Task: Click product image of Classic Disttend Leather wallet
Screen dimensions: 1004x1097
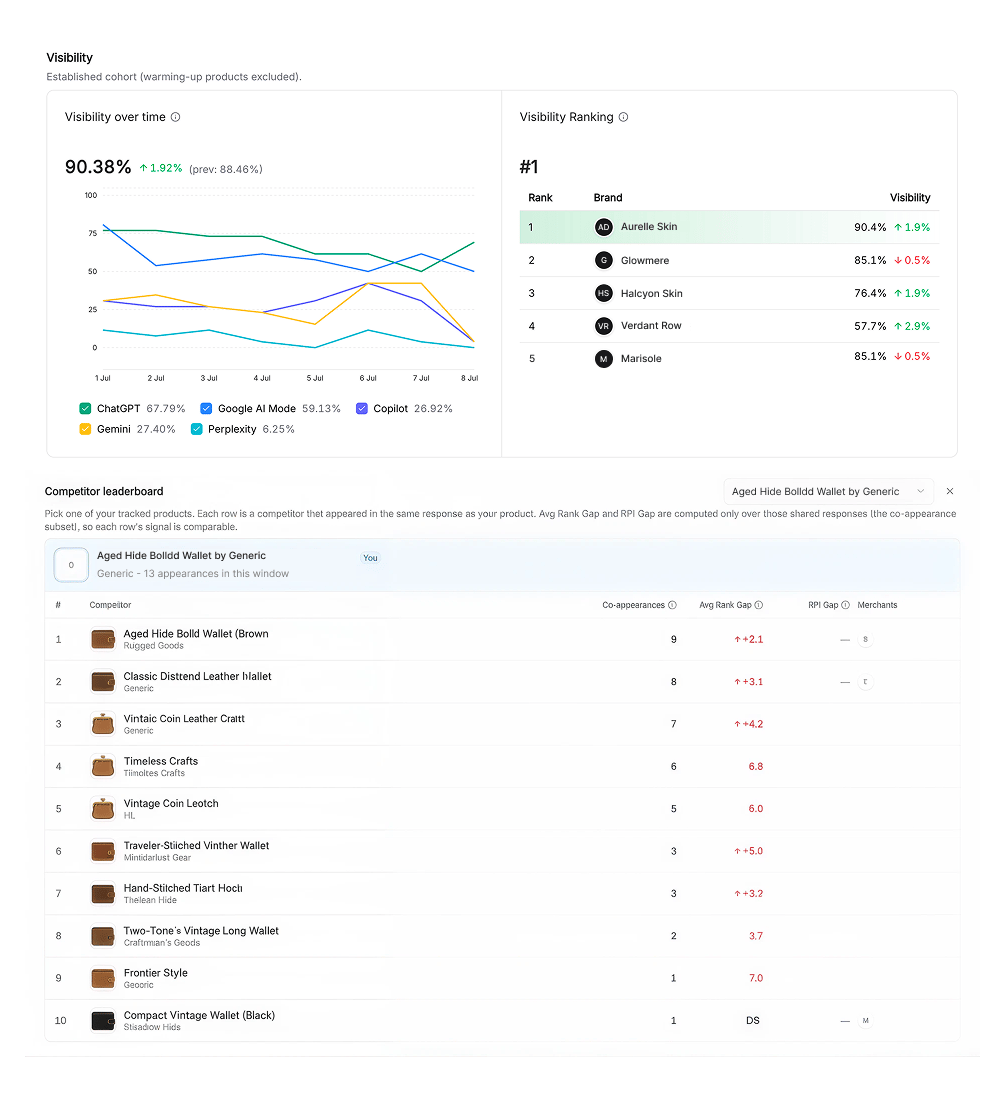Action: point(103,681)
